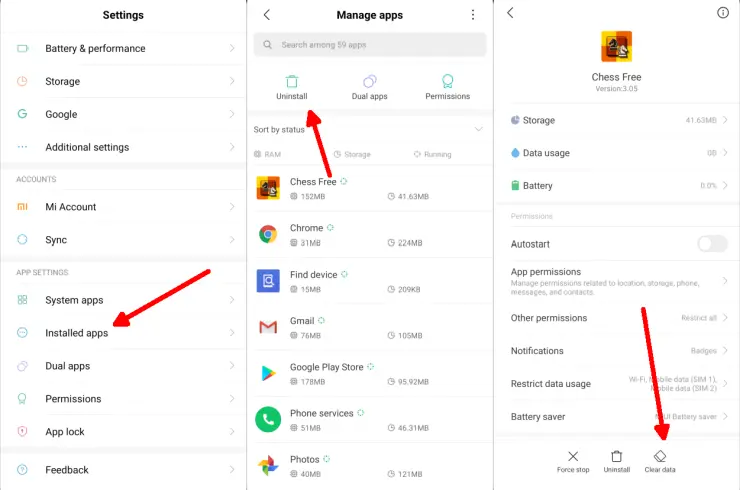
Task: Select the Chrome app name
Action: tap(306, 228)
